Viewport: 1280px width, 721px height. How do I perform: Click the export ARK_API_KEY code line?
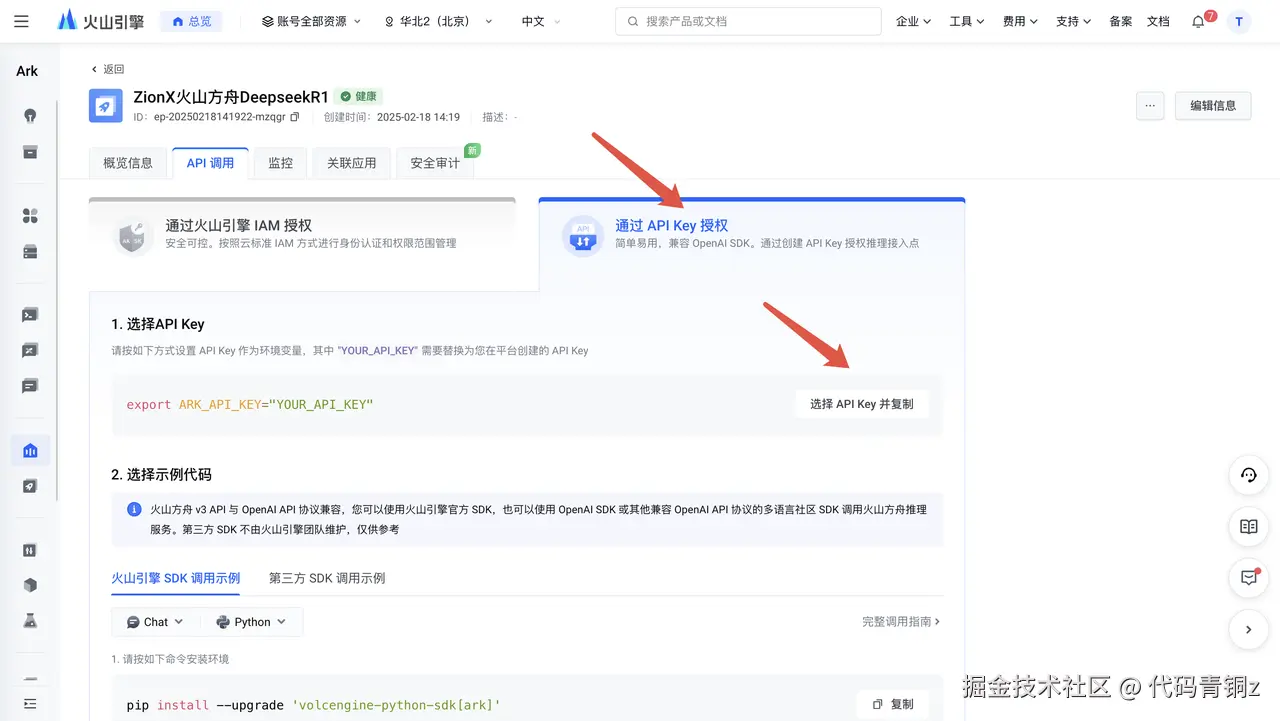[250, 404]
